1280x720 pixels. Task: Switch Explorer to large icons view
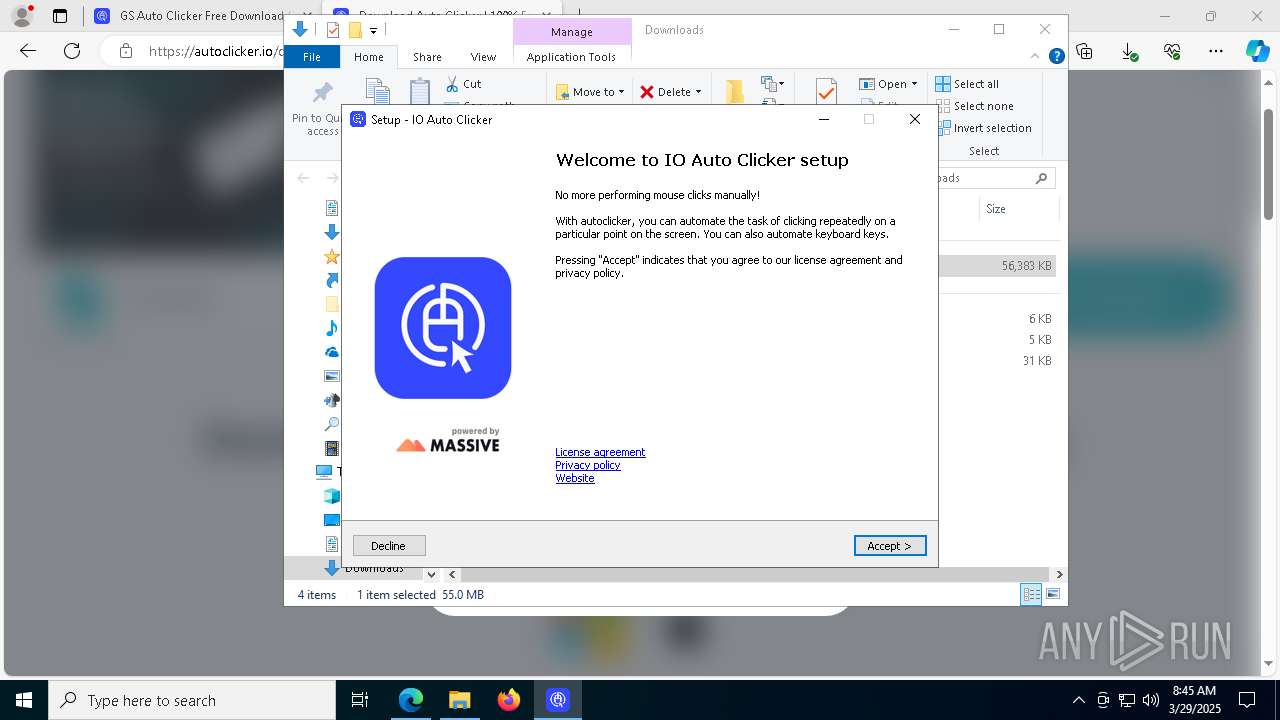pyautogui.click(x=1052, y=595)
